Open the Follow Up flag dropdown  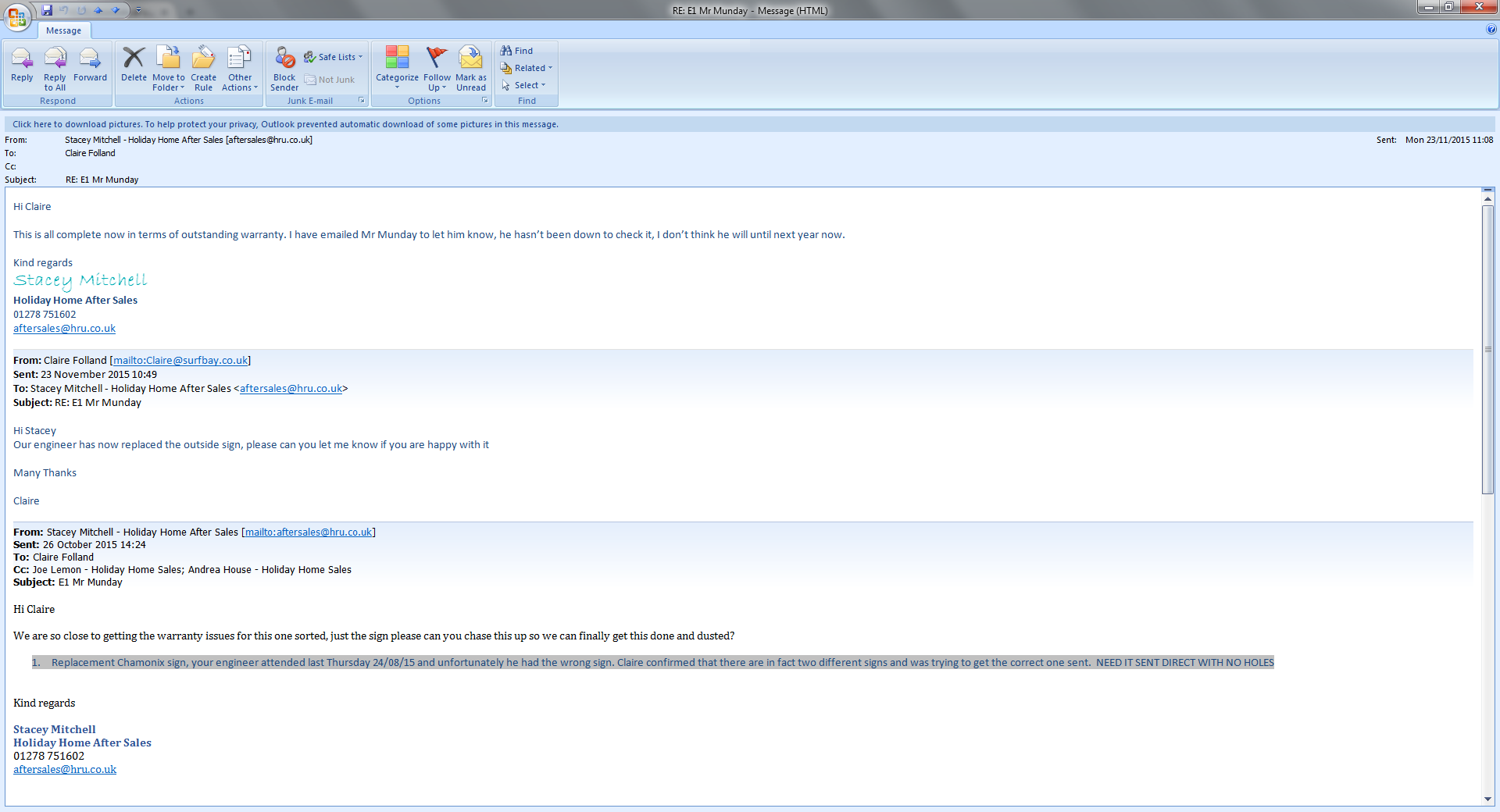(x=437, y=82)
